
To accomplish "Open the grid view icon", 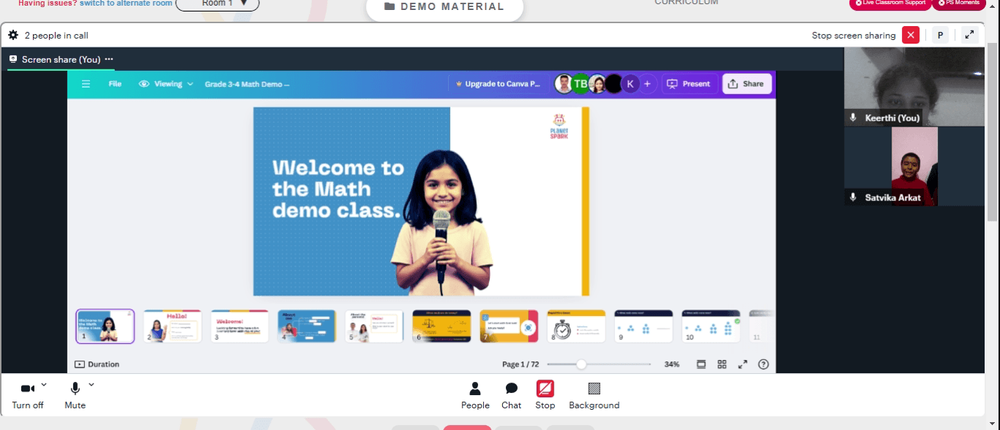I will [x=722, y=364].
